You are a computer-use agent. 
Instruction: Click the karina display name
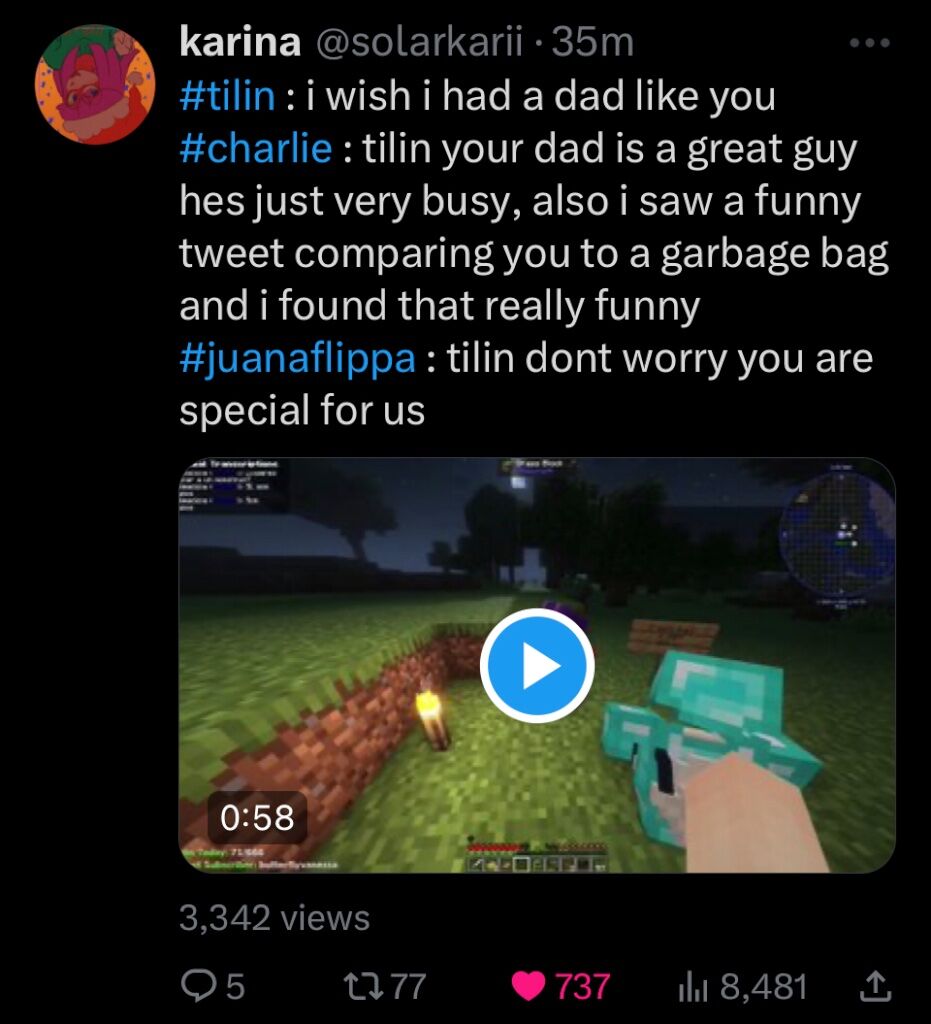[x=240, y=42]
